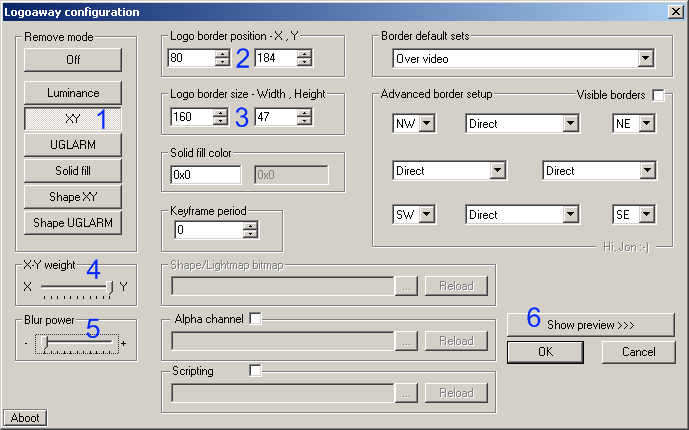This screenshot has width=689, height=430.
Task: Select Shape XY remove mode
Action: (x=73, y=196)
